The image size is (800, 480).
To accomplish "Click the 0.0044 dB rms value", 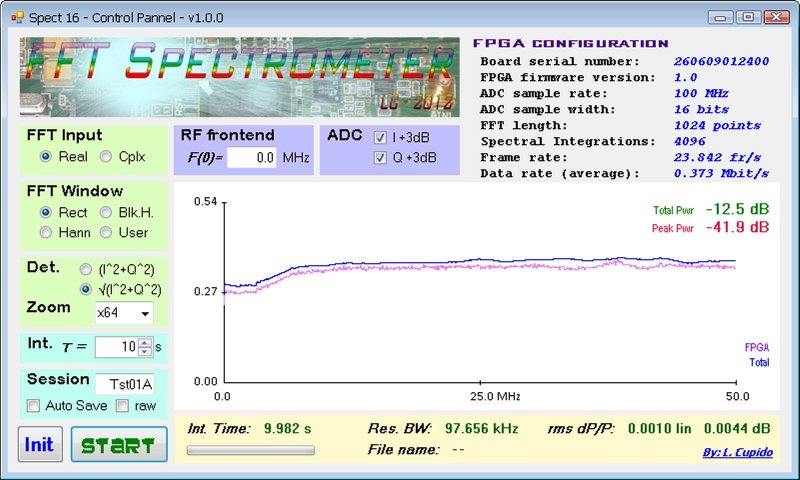I will tap(737, 428).
